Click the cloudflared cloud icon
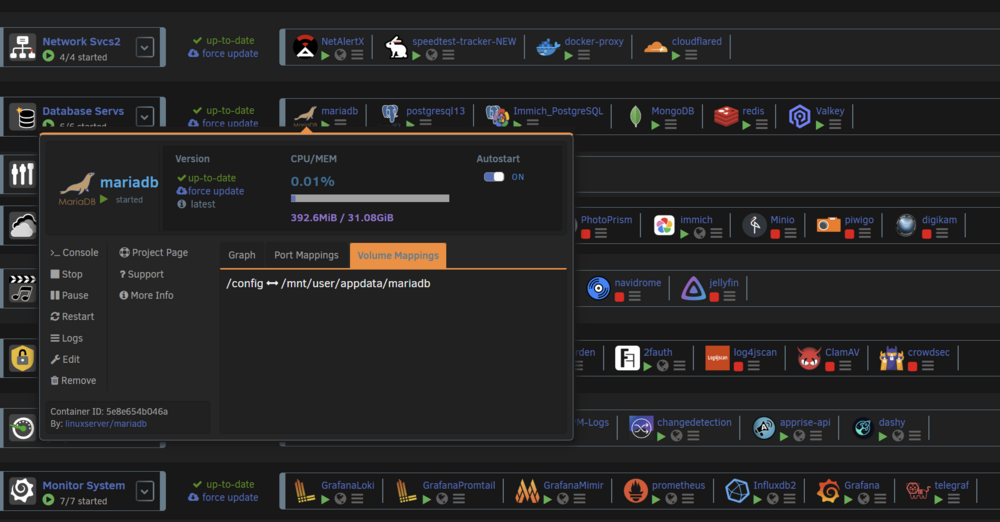1000x522 pixels. 656,47
